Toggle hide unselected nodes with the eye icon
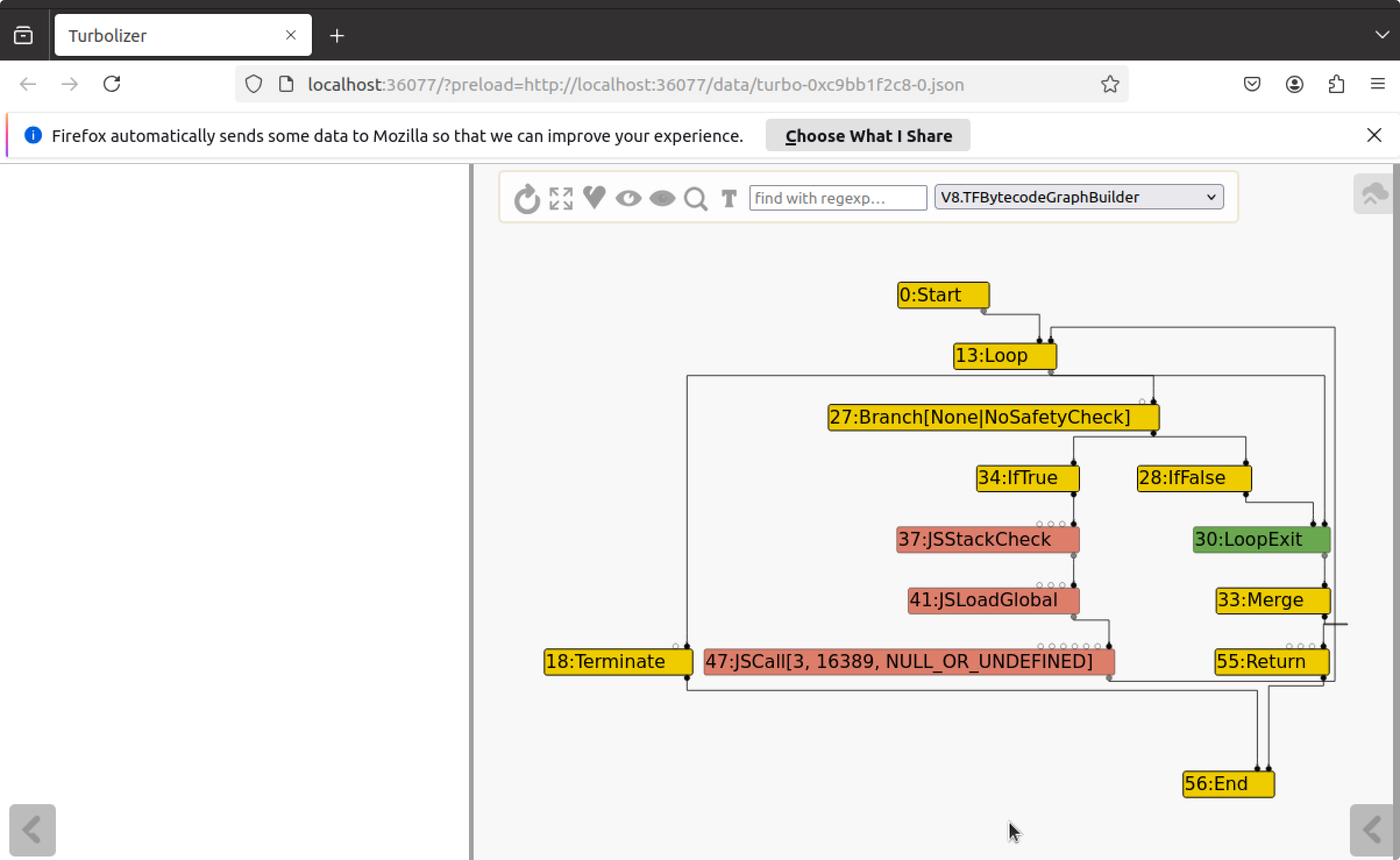The image size is (1400, 860). click(x=628, y=198)
